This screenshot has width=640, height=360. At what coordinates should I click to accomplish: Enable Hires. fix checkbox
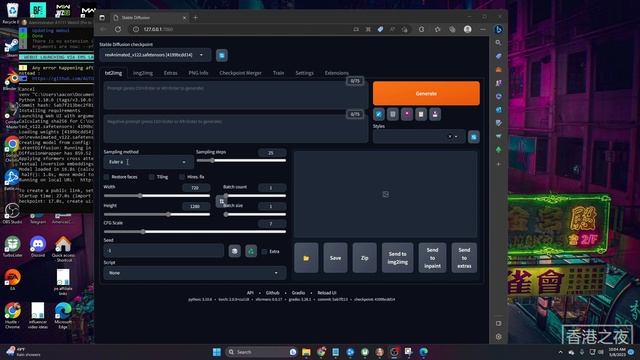182,177
